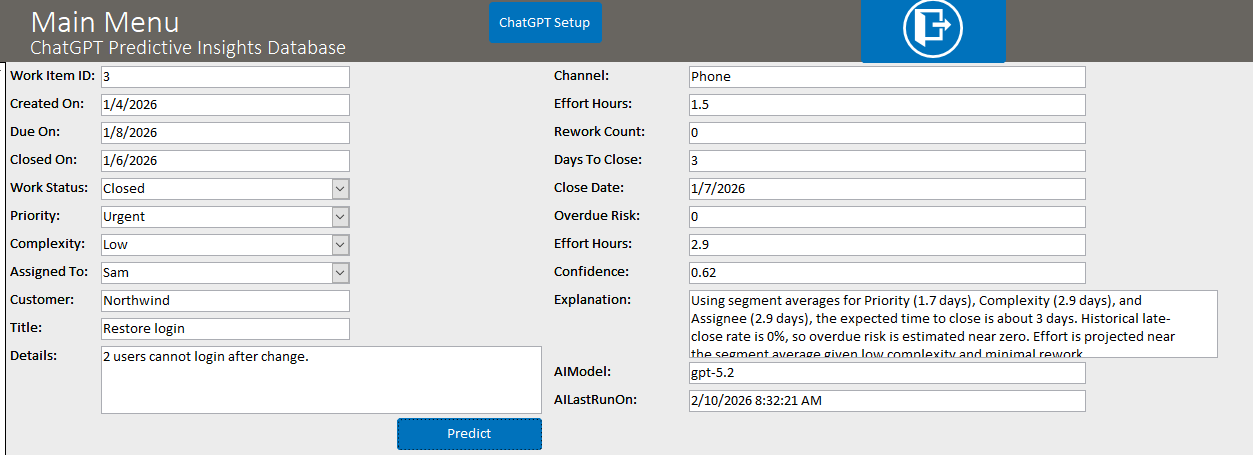Select the AIModel field showing gpt-5.2
Screen dimensions: 1253x455
click(x=886, y=373)
